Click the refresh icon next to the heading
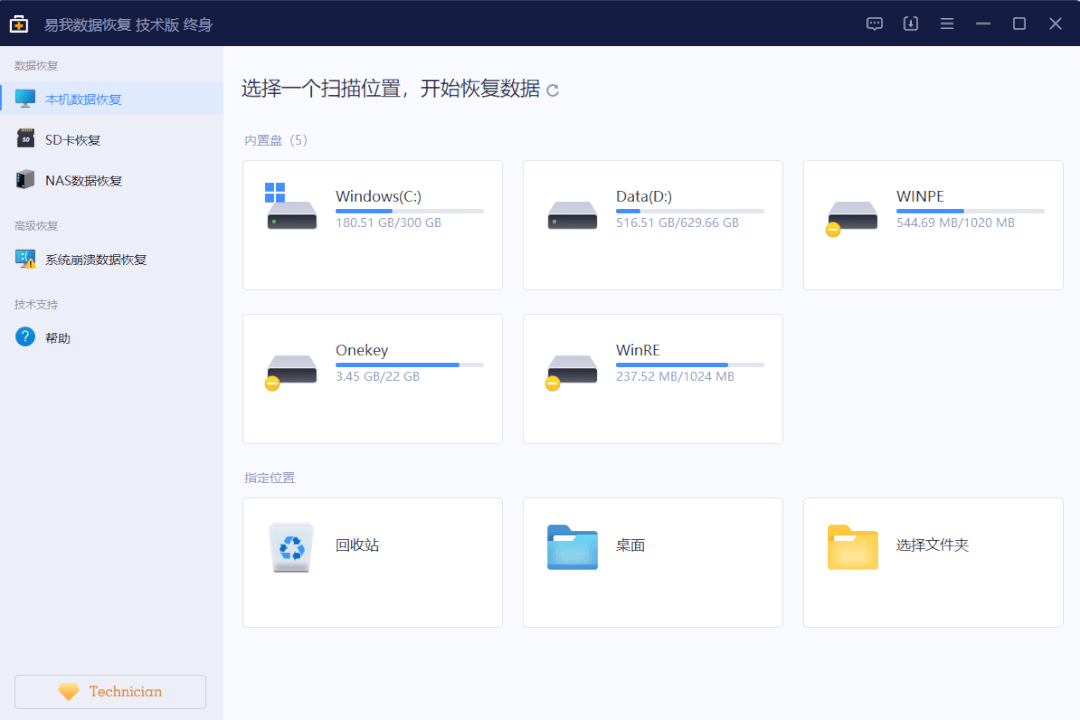 [x=551, y=90]
